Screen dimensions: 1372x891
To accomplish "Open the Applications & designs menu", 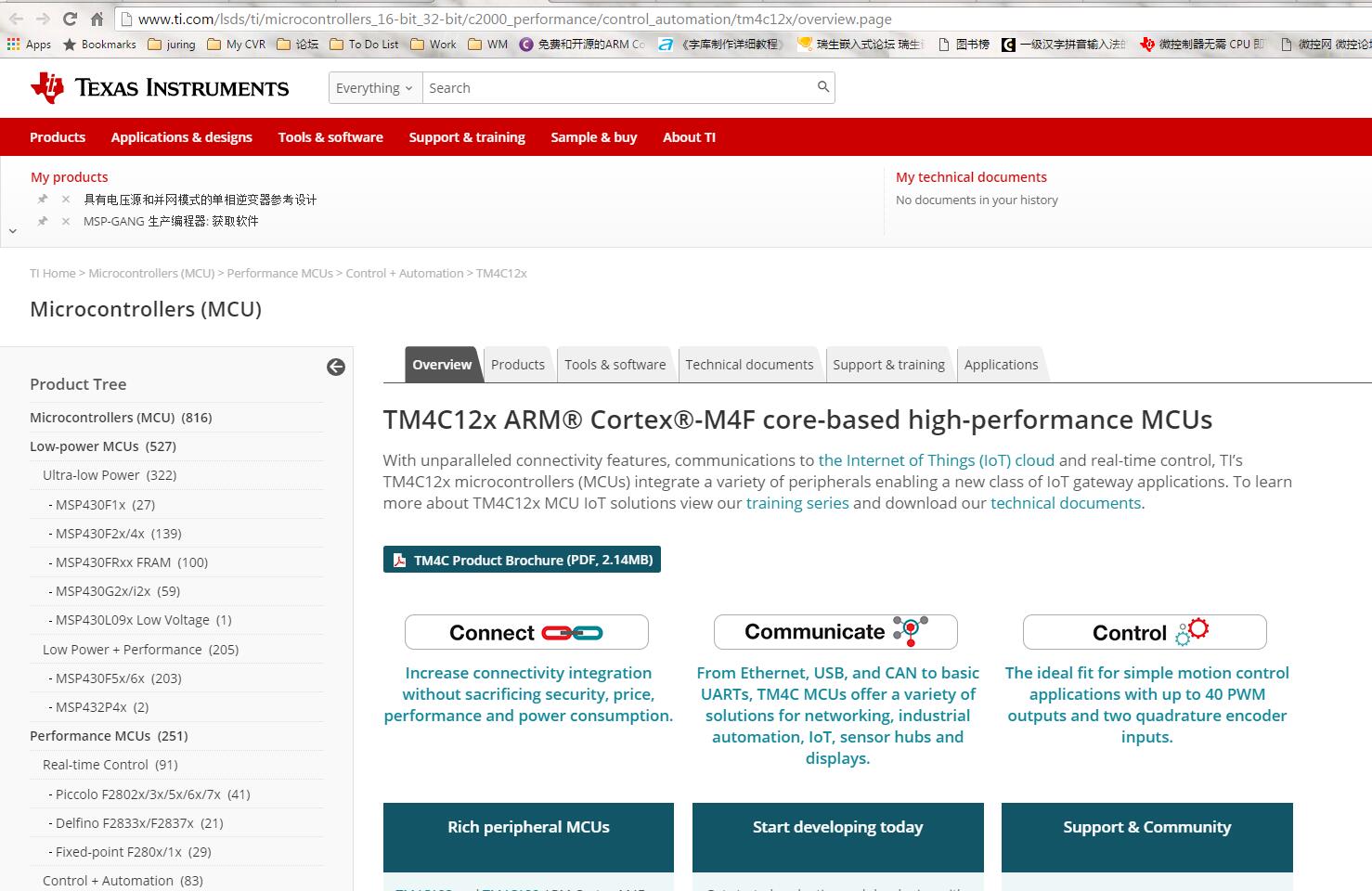I will coord(182,137).
